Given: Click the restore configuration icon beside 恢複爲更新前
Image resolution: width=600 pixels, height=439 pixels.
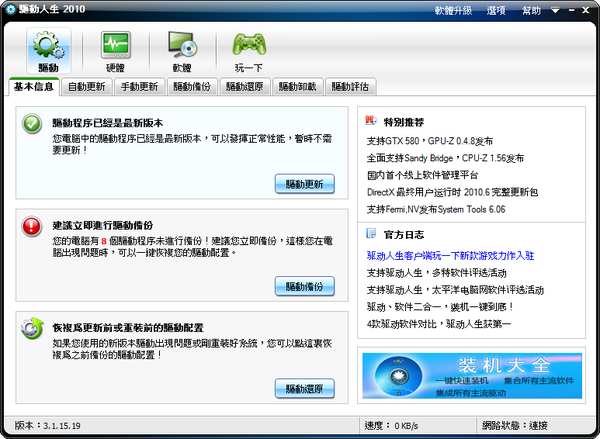Looking at the screenshot, I should [x=31, y=328].
